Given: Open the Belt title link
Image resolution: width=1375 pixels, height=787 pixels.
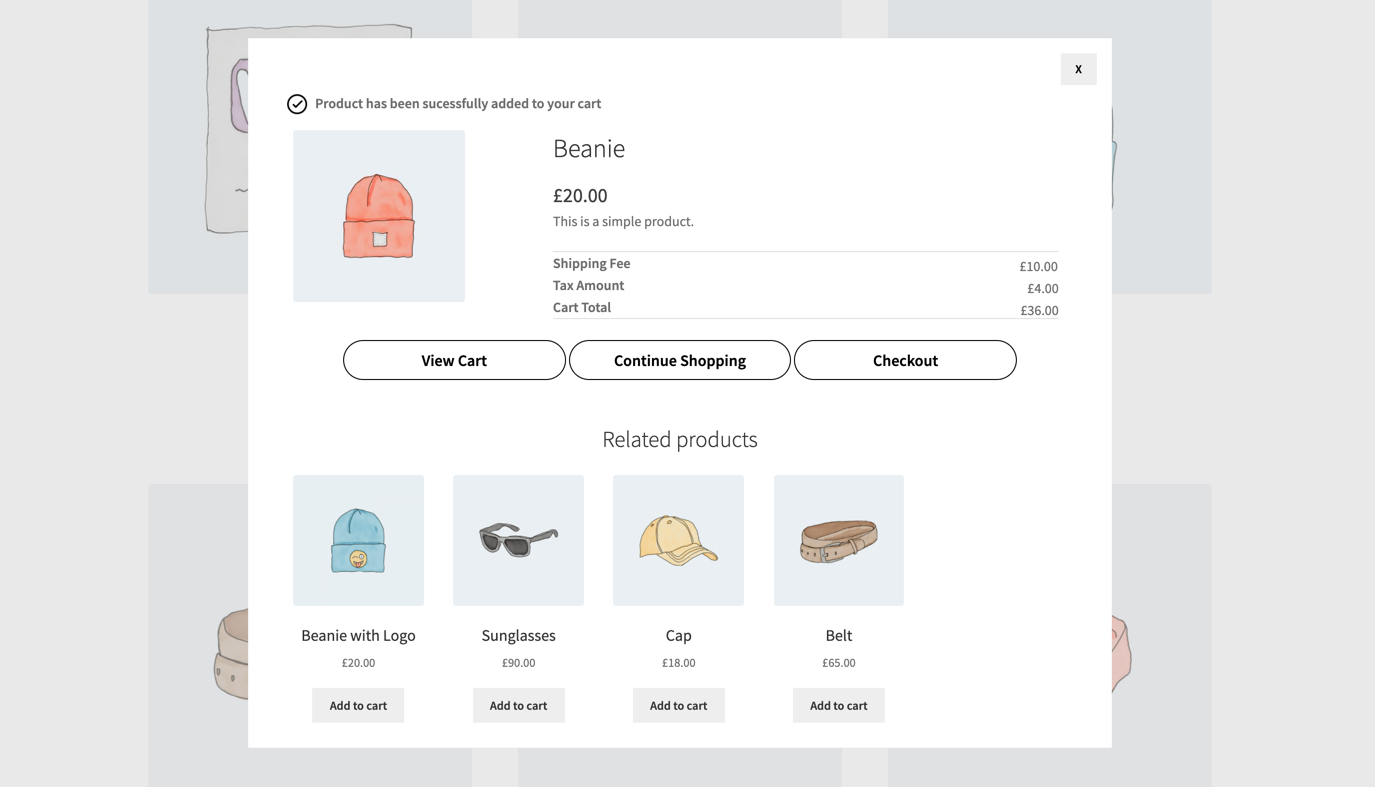Looking at the screenshot, I should (x=838, y=635).
